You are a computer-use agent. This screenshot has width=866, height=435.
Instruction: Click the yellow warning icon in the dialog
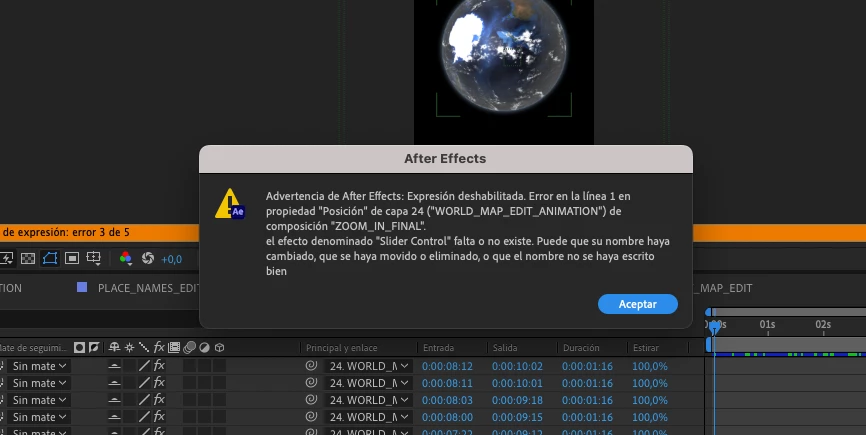(229, 204)
